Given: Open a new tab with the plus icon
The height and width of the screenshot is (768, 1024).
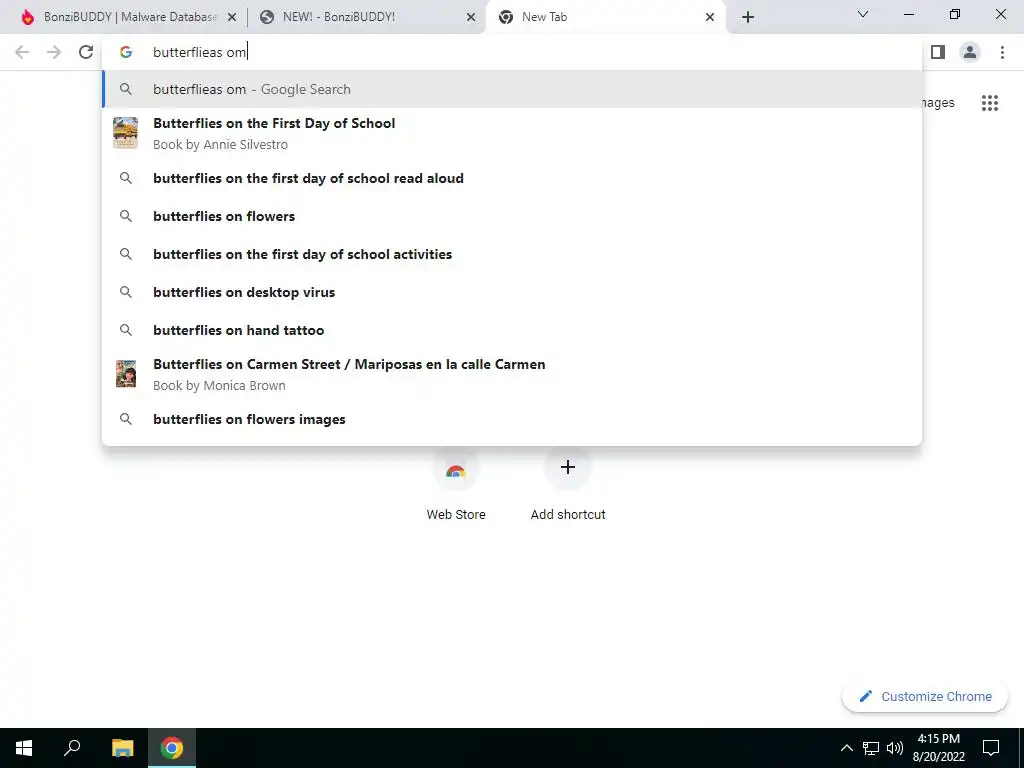Looking at the screenshot, I should pyautogui.click(x=748, y=17).
